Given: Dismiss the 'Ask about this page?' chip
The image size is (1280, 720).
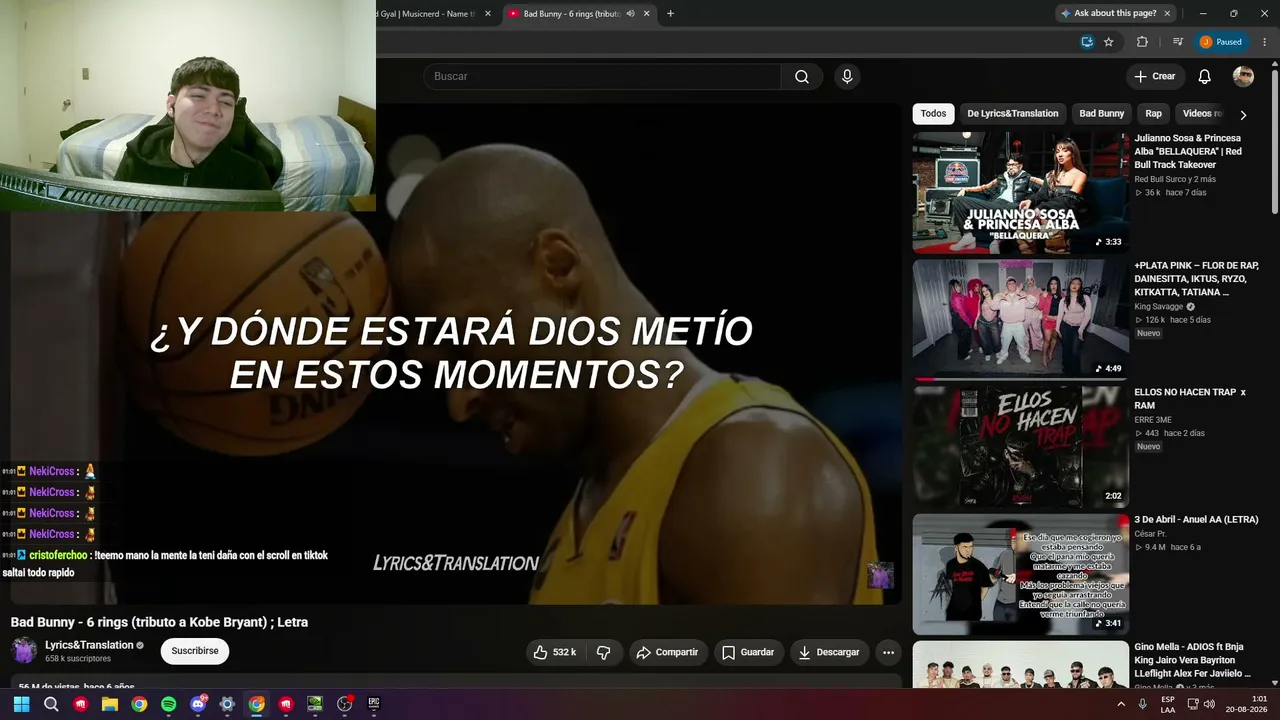Looking at the screenshot, I should pos(1167,13).
